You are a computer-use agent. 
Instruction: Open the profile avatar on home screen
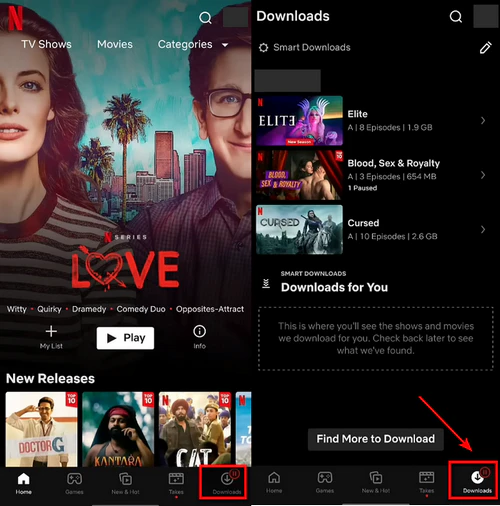[235, 17]
